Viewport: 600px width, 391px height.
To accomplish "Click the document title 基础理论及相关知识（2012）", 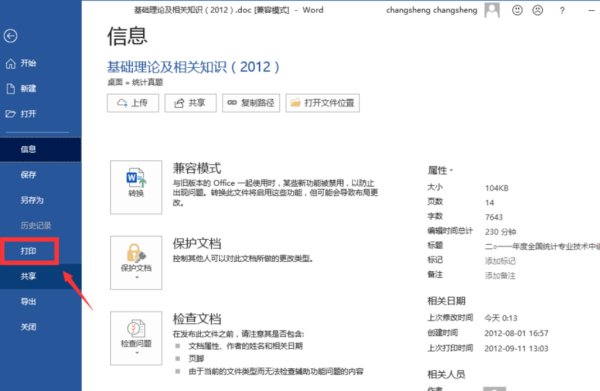I will coord(193,67).
